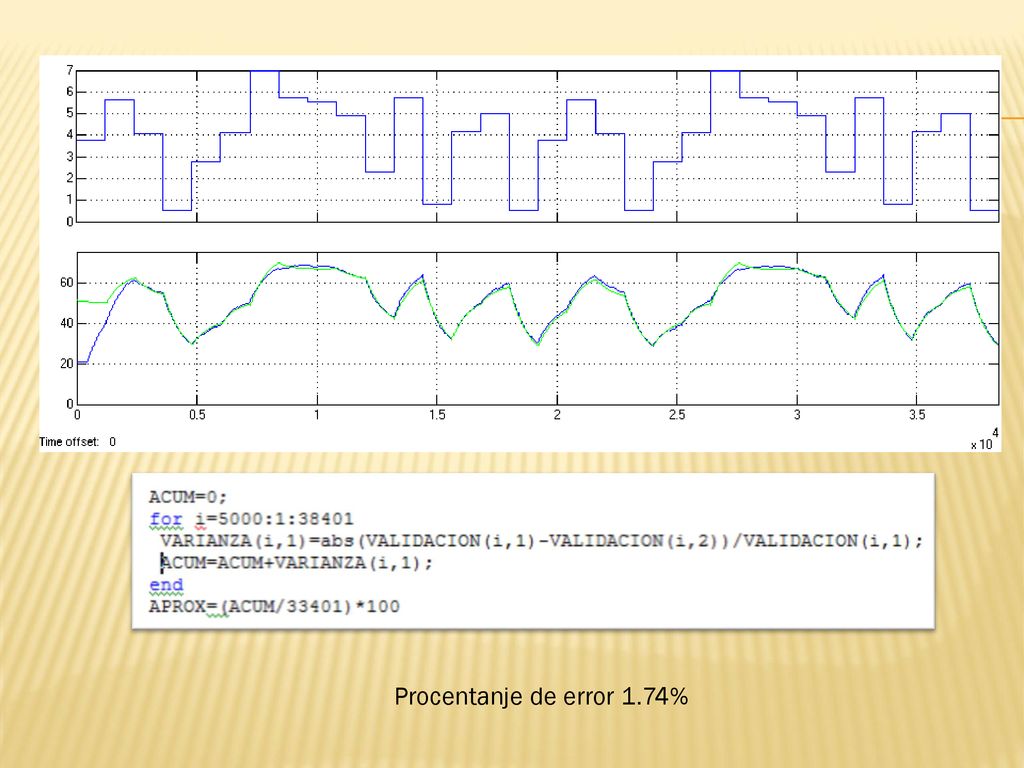Click x-axis tick label '3.5'
The image size is (1024, 768).
(x=917, y=415)
